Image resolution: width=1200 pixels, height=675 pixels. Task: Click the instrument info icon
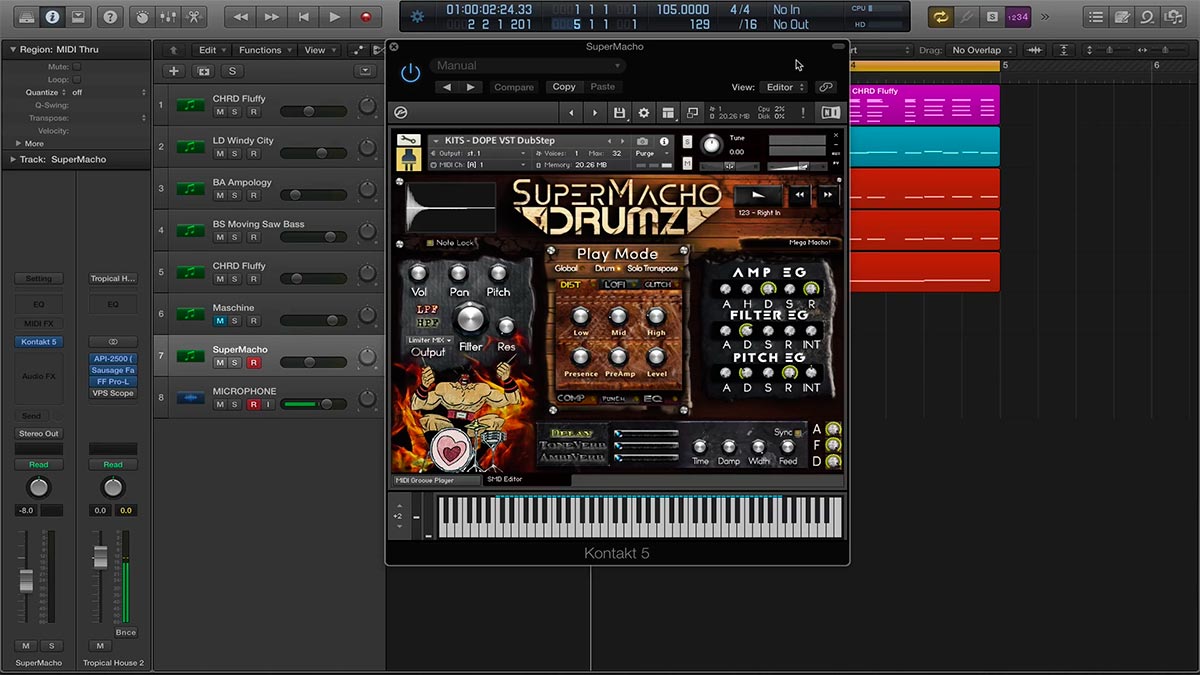(x=664, y=141)
